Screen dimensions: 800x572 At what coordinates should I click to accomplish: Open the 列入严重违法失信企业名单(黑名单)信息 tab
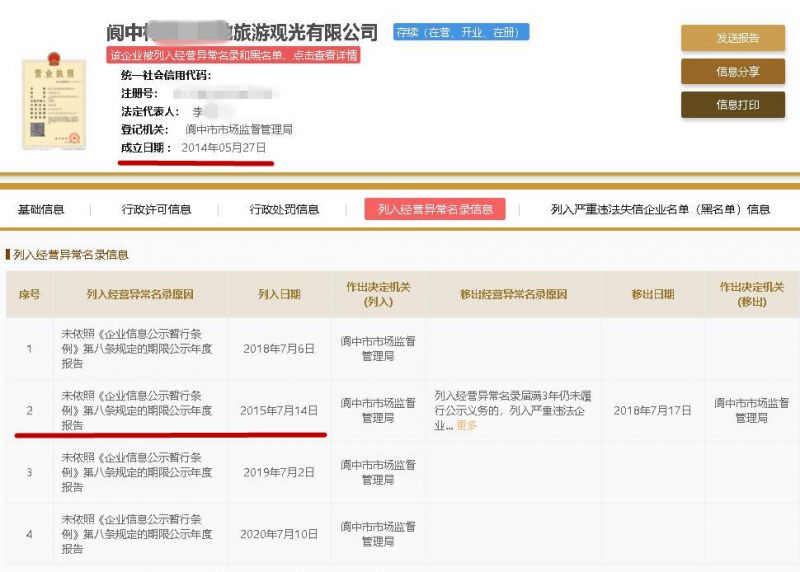[x=660, y=209]
